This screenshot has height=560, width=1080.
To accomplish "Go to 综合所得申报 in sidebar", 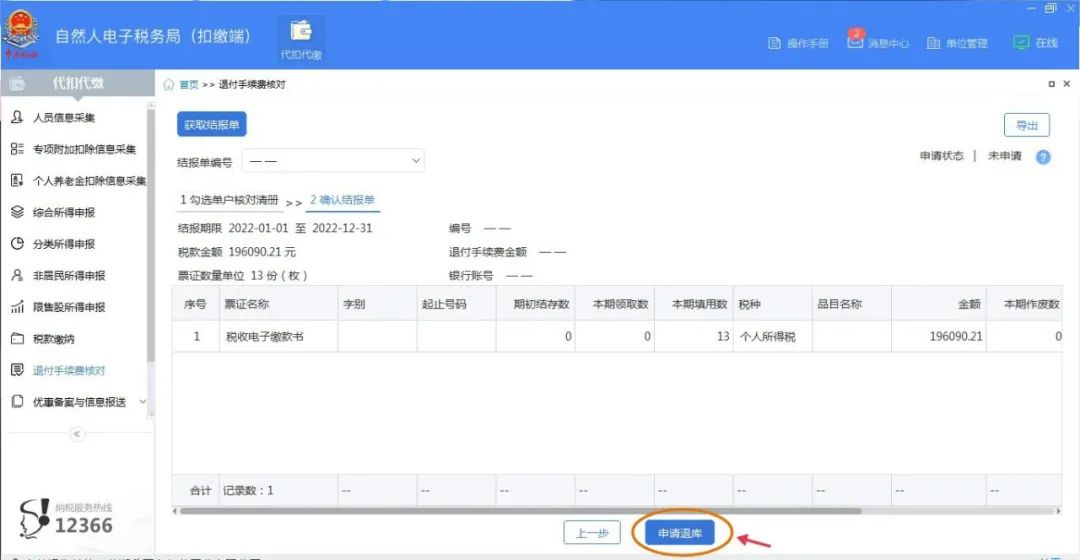I will (x=64, y=213).
